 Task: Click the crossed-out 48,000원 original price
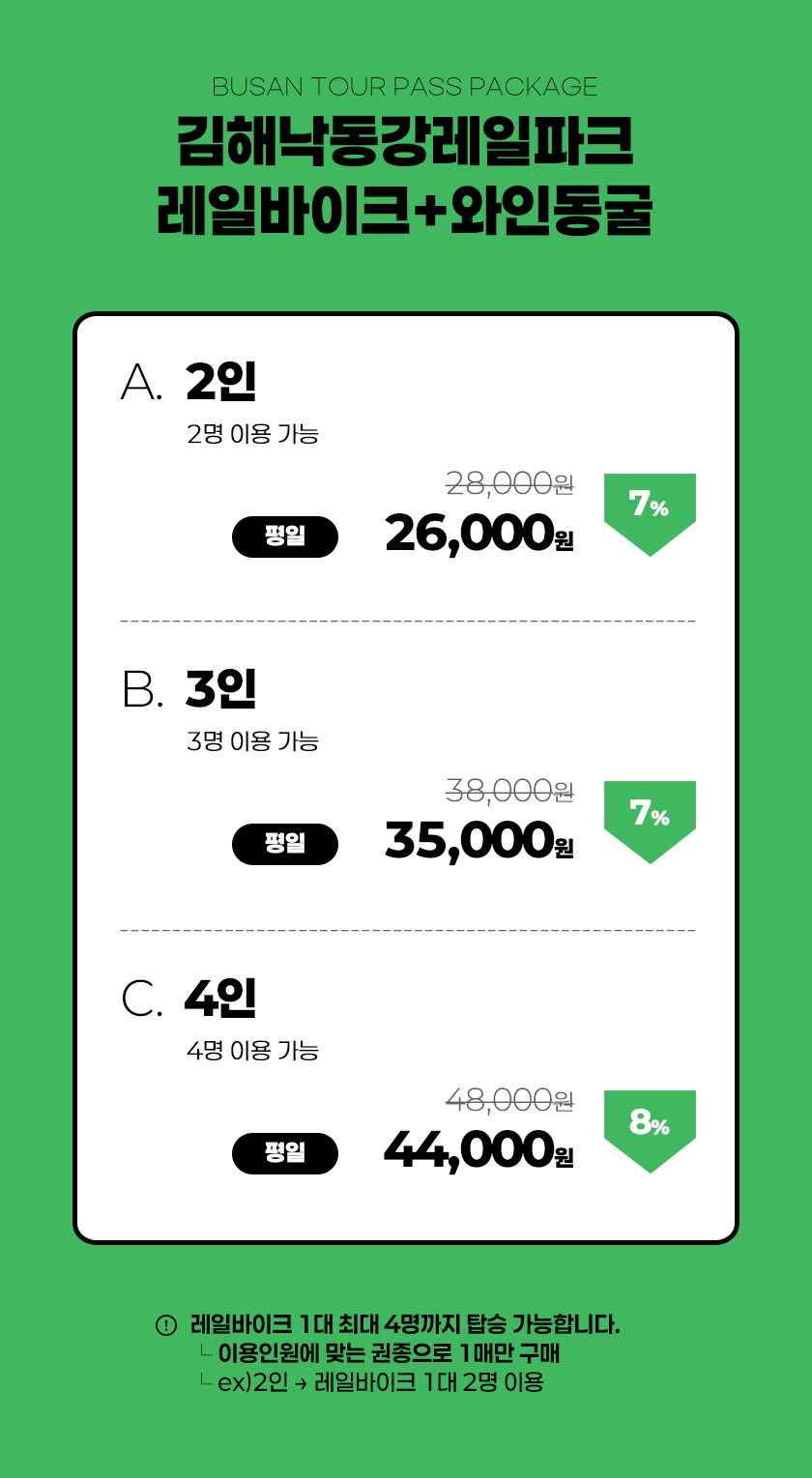click(509, 1099)
